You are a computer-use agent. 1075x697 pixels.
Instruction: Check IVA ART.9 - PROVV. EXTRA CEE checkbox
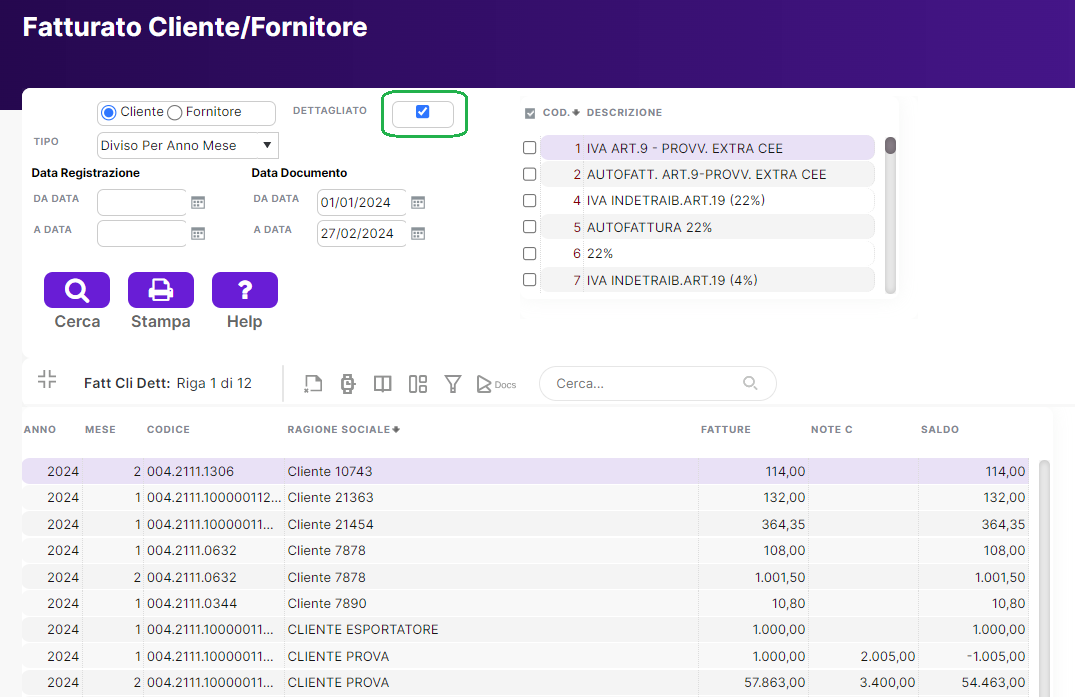529,148
